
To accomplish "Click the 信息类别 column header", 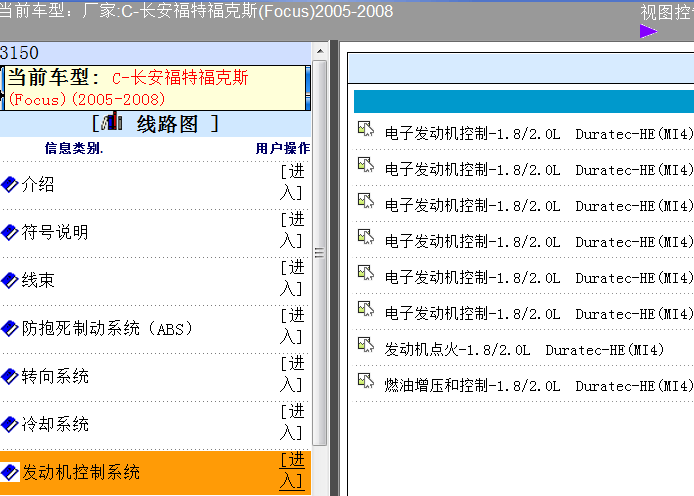I will [73, 148].
